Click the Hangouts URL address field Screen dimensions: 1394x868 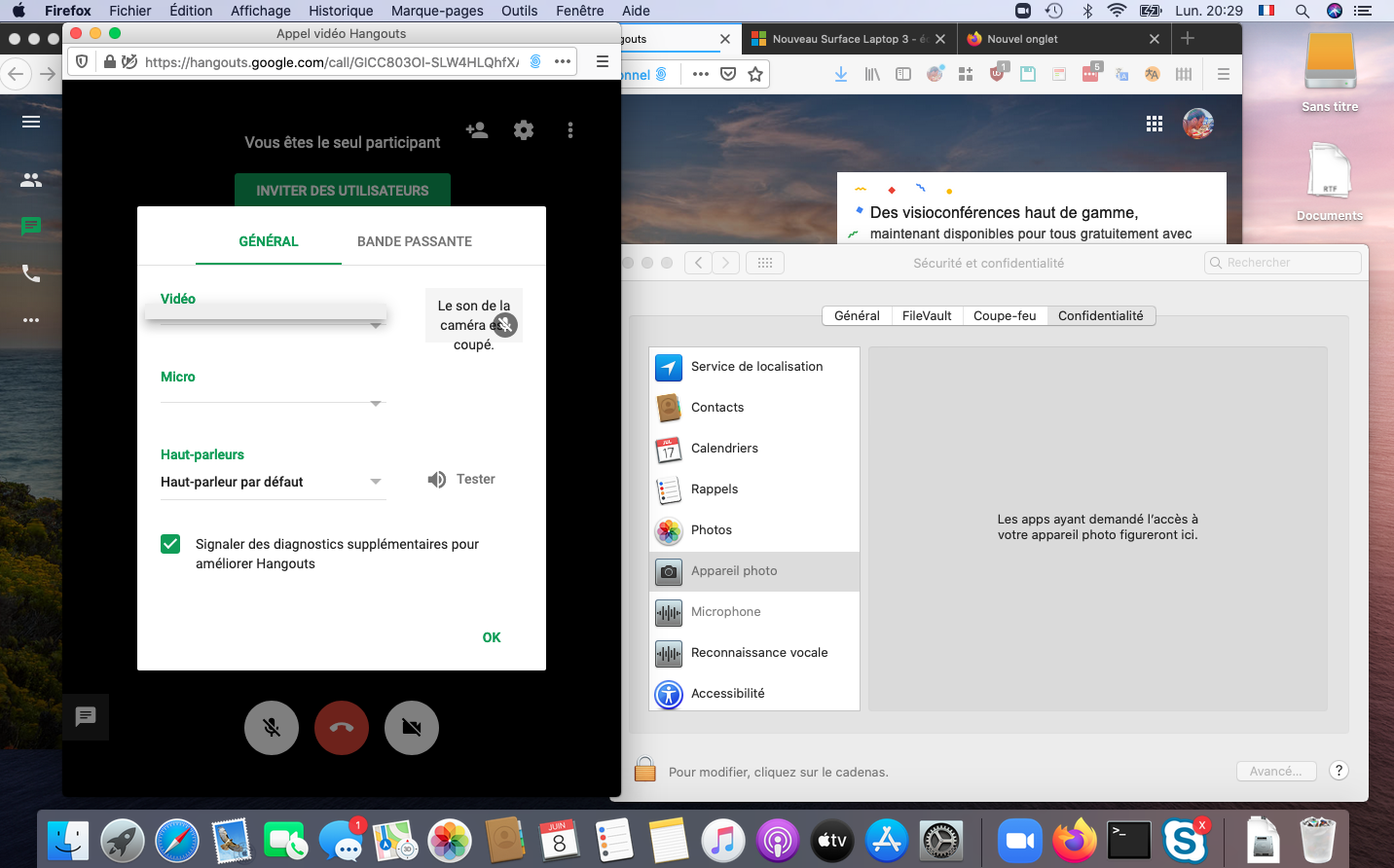(331, 61)
